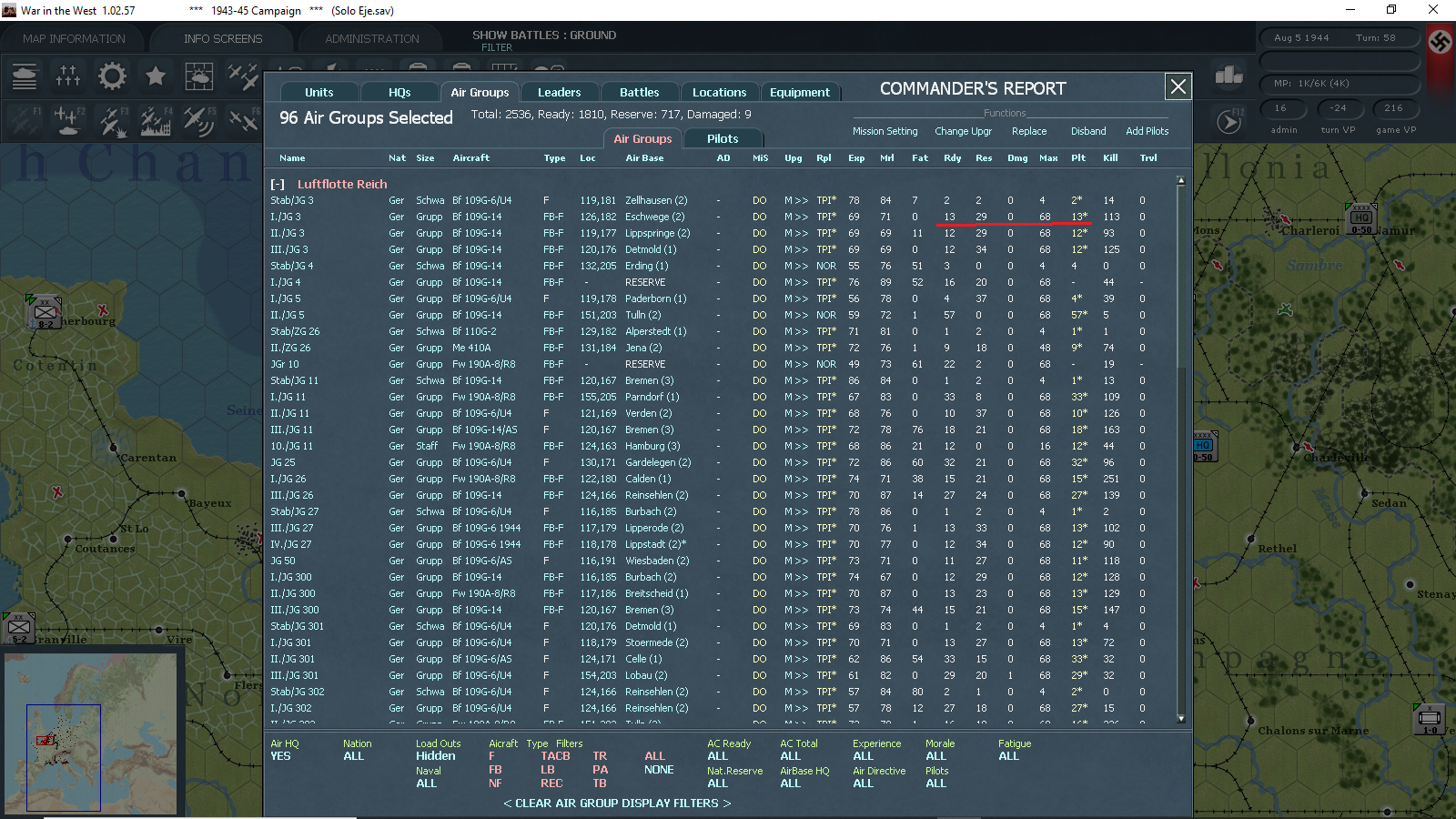
Task: Click the list scrollbar down arrow
Action: 1181,719
